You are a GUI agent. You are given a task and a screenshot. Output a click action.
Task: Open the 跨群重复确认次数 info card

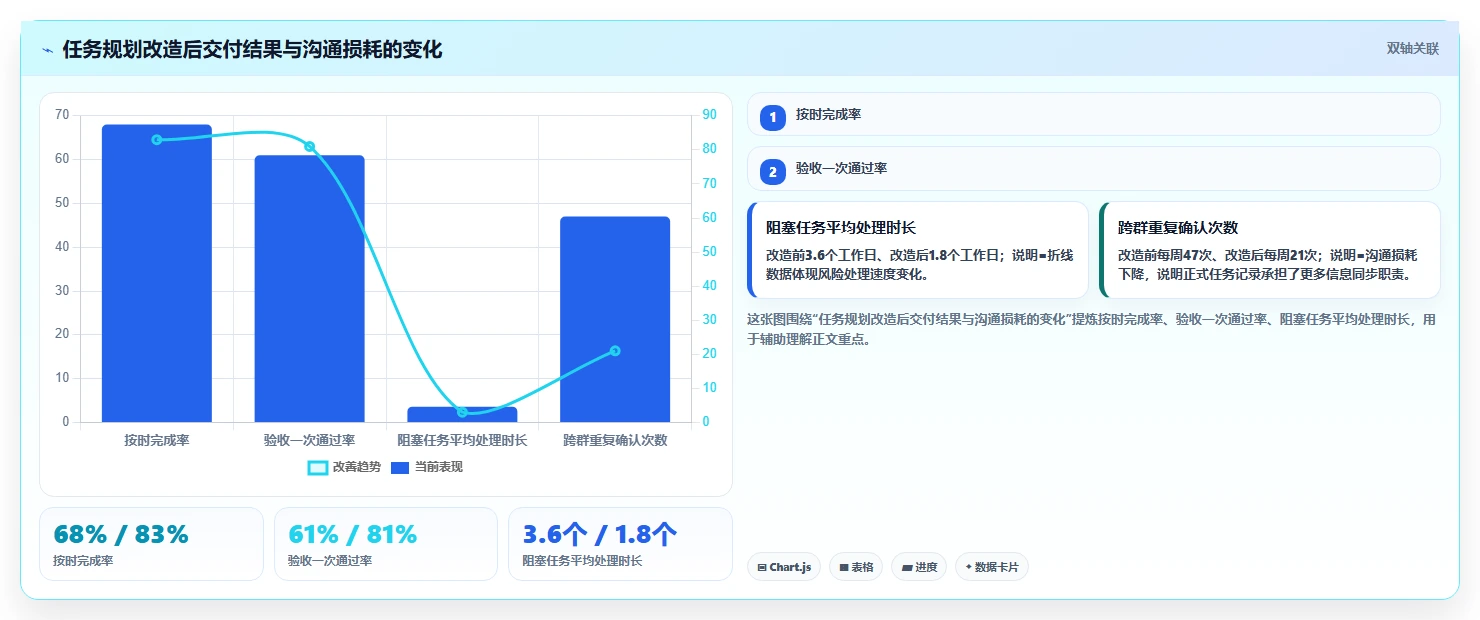[1270, 250]
